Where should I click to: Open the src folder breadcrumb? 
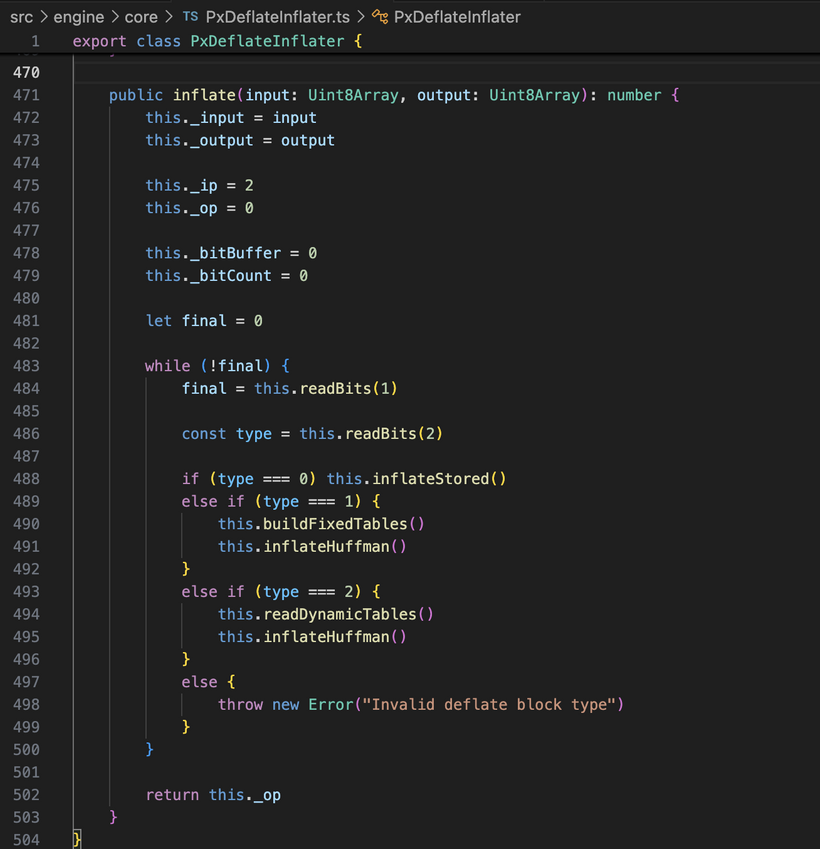click(x=21, y=17)
